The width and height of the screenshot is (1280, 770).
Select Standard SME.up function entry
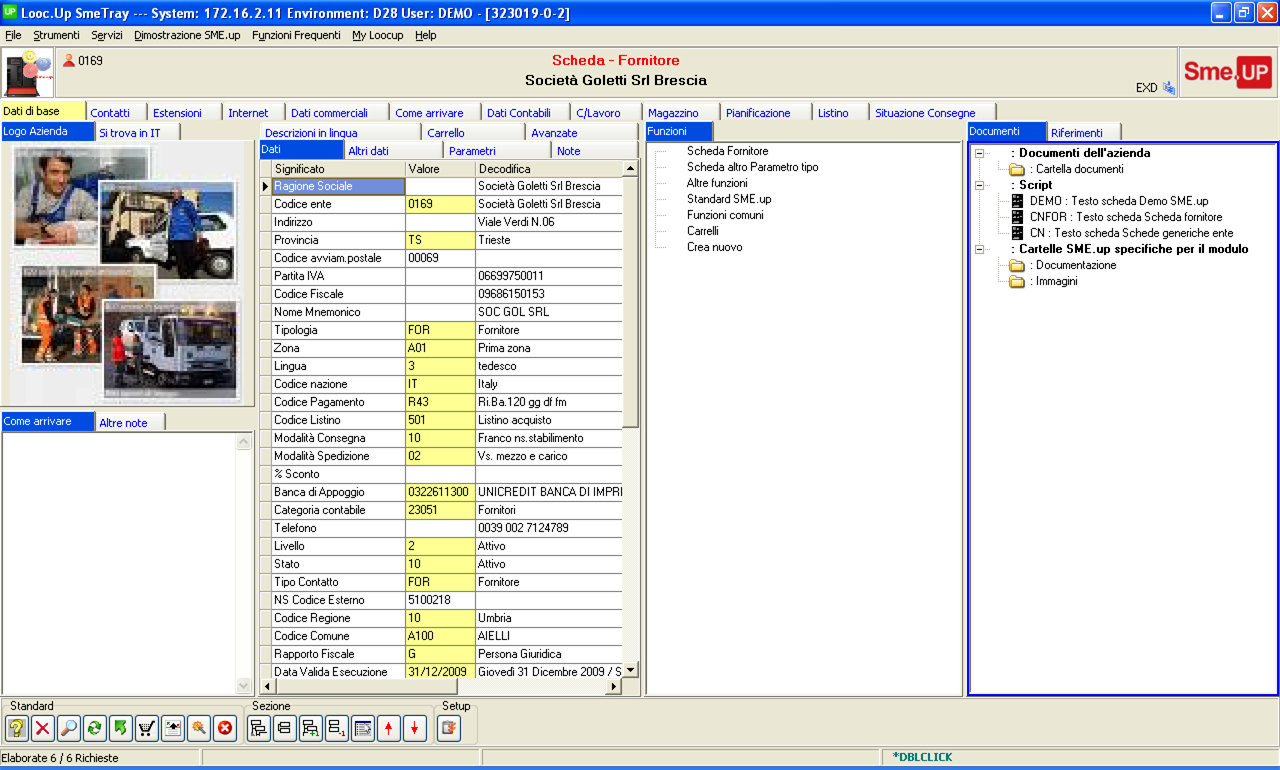(x=729, y=199)
